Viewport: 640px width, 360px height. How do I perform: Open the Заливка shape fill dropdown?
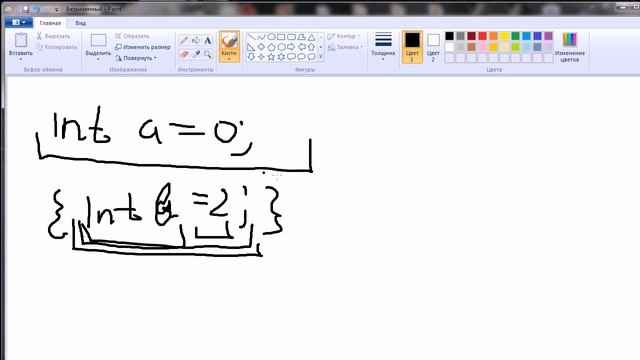pos(345,47)
